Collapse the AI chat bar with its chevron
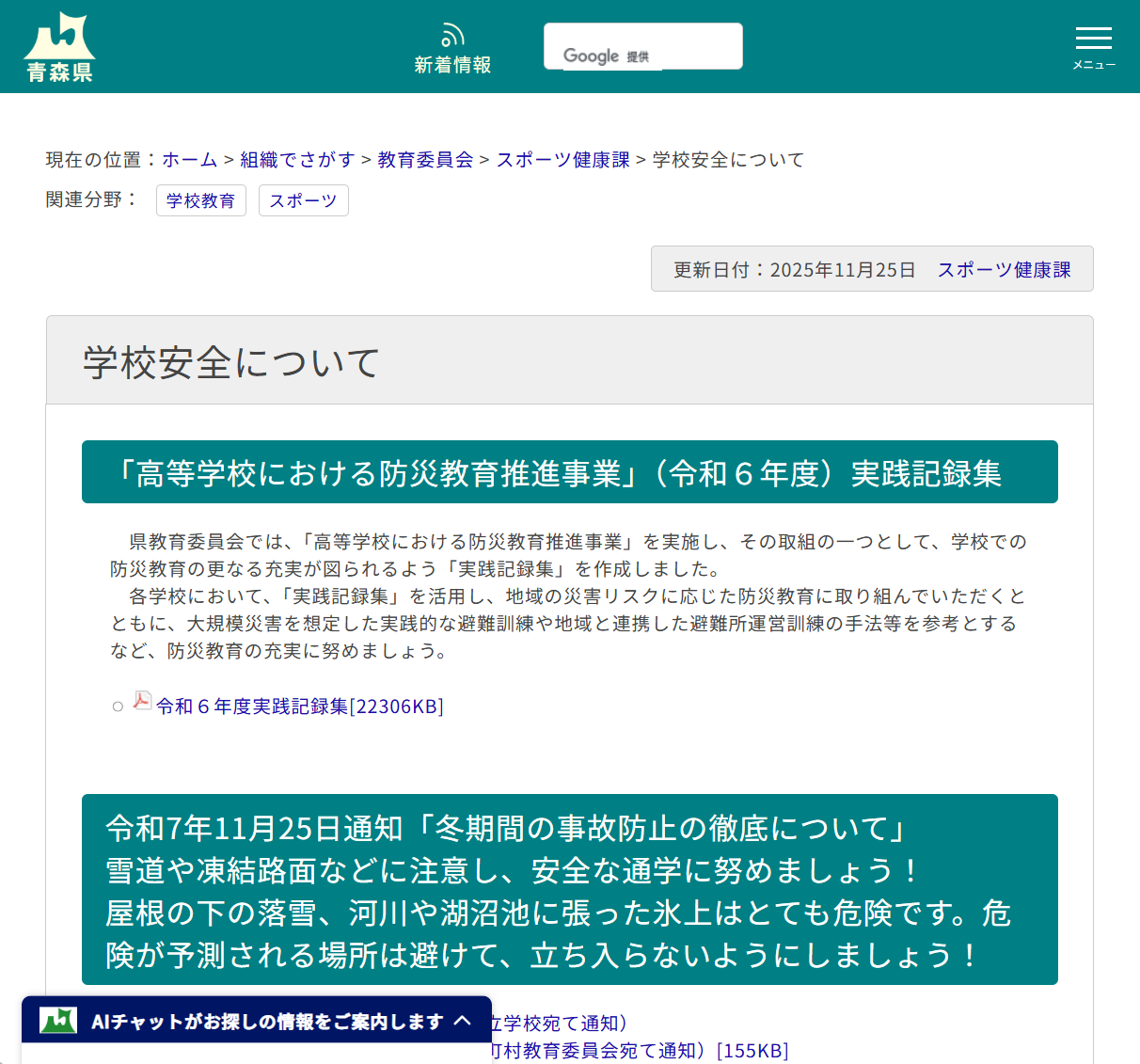Screen dimensions: 1140x1064 tap(462, 1020)
